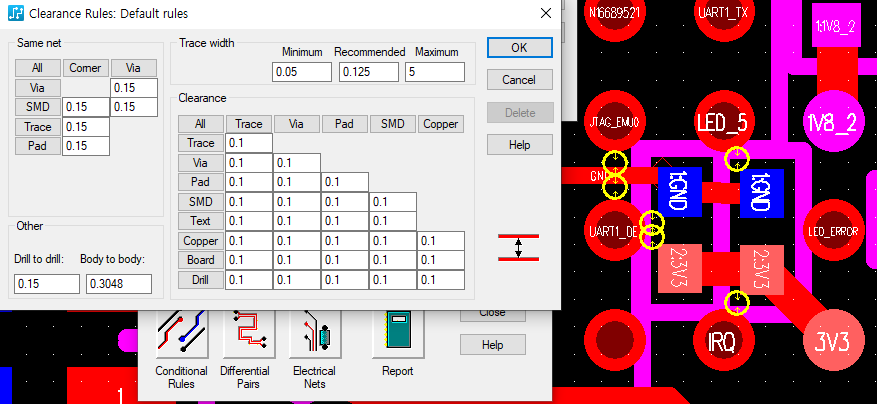Open the Differential Pairs rules icon
The width and height of the screenshot is (877, 404).
tap(245, 334)
